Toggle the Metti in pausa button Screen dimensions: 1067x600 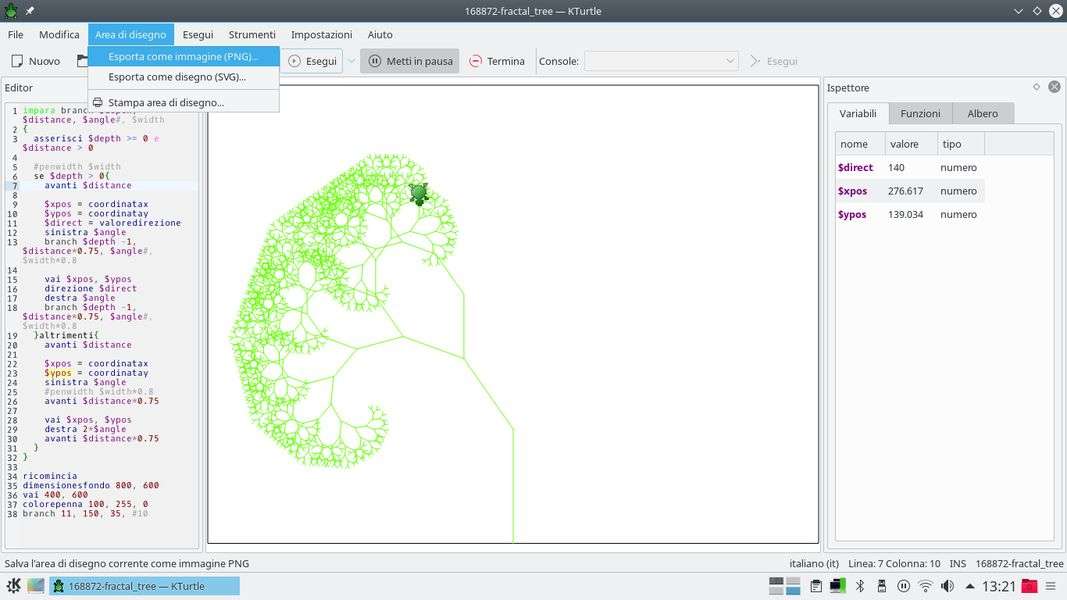410,61
